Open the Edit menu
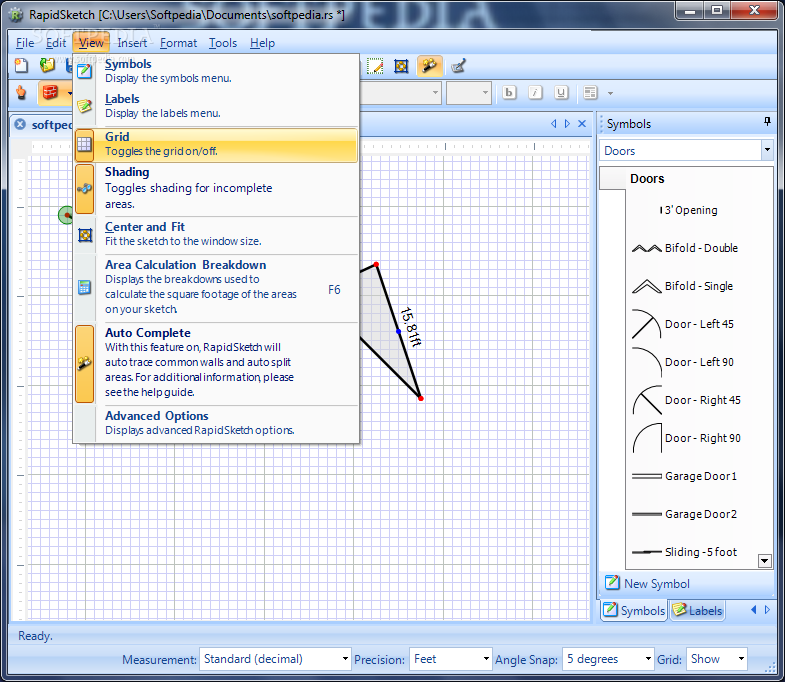Screen dimensions: 785x682 56,43
